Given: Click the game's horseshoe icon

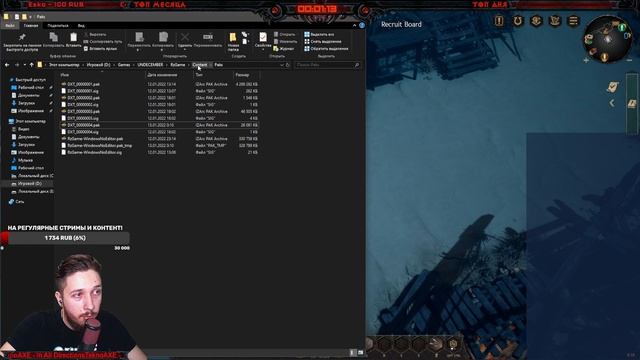Looking at the screenshot, I should click(x=518, y=21).
